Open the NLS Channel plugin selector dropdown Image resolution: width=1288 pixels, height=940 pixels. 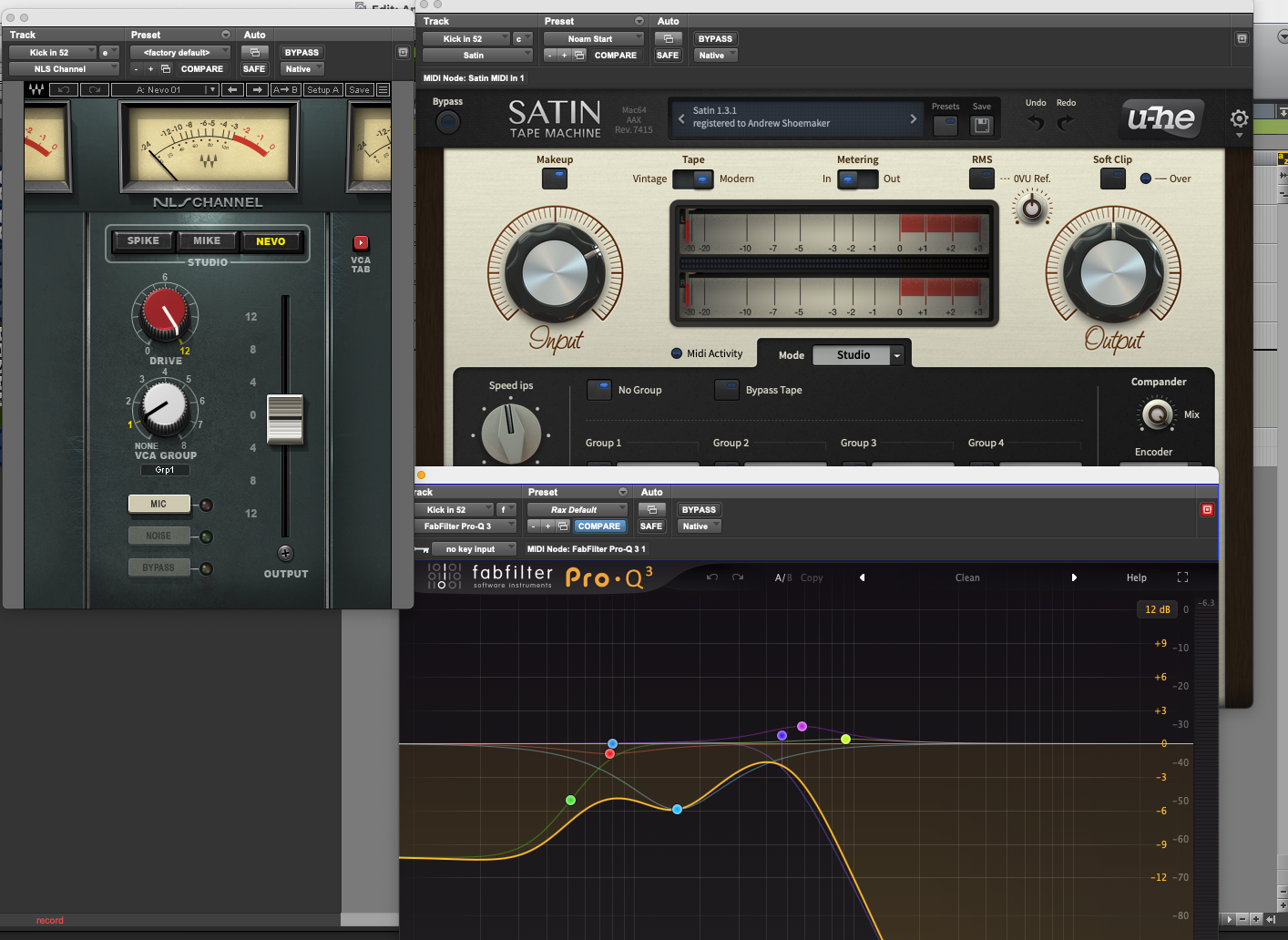pos(64,69)
